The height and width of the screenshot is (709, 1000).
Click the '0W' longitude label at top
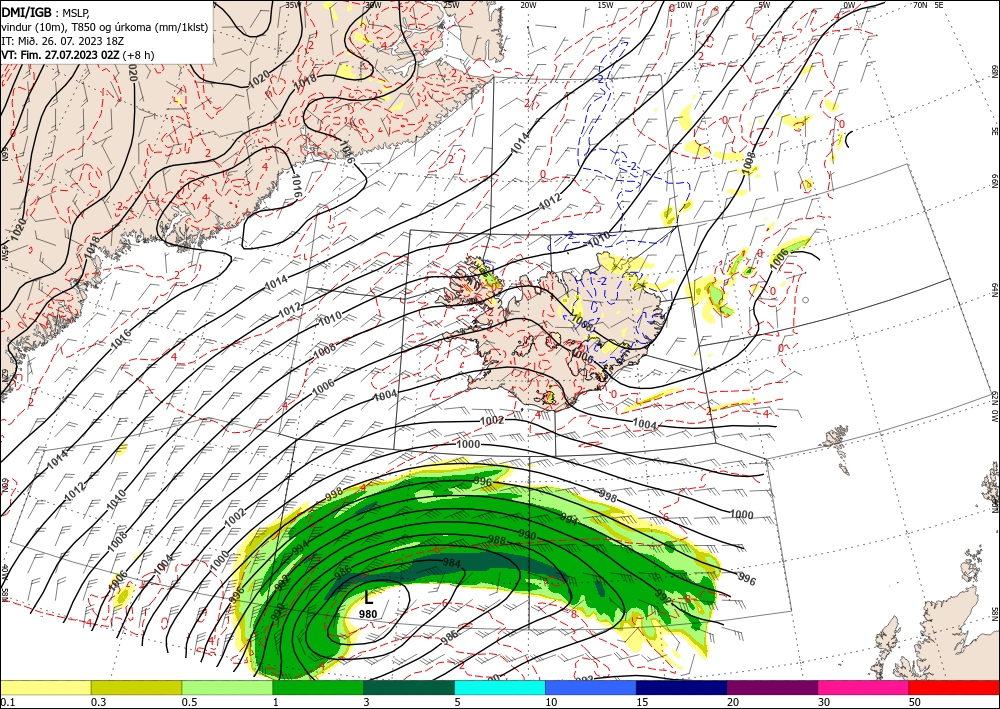[x=849, y=5]
